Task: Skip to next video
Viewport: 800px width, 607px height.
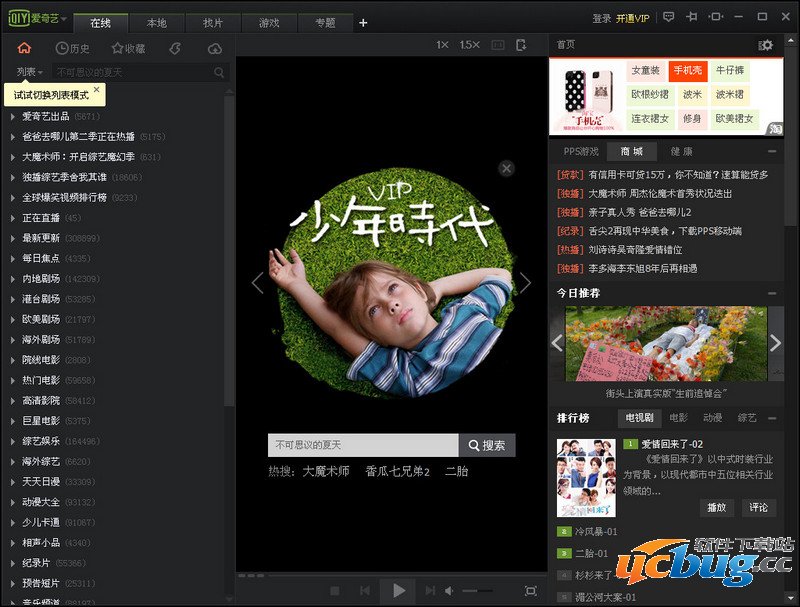Action: (x=430, y=591)
